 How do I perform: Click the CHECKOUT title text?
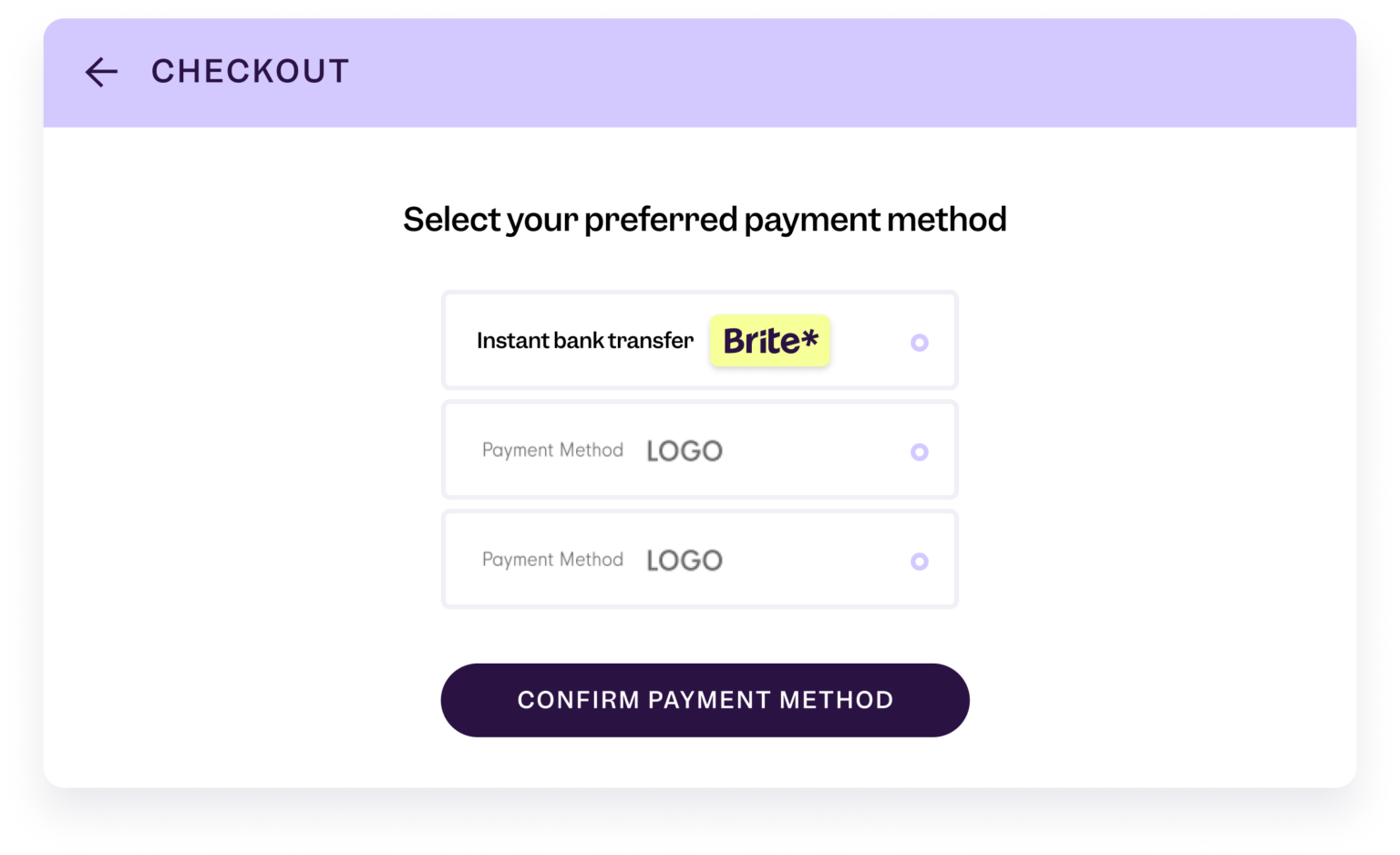pyautogui.click(x=251, y=71)
